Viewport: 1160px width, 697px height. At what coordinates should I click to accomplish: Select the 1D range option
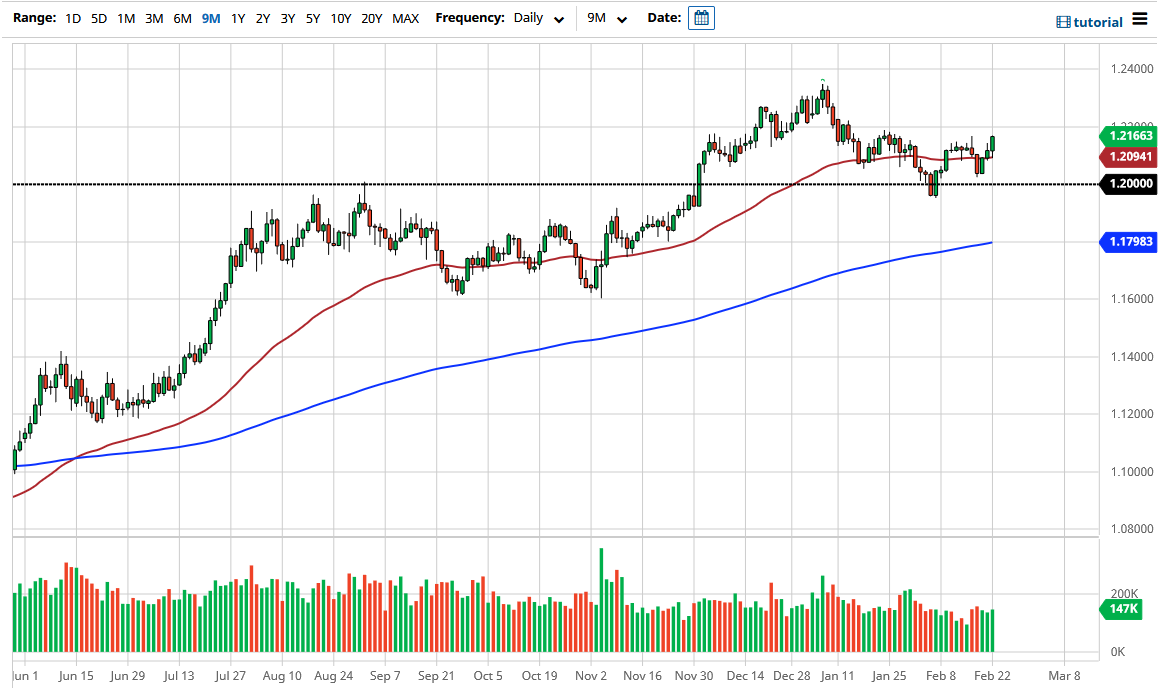click(x=71, y=18)
